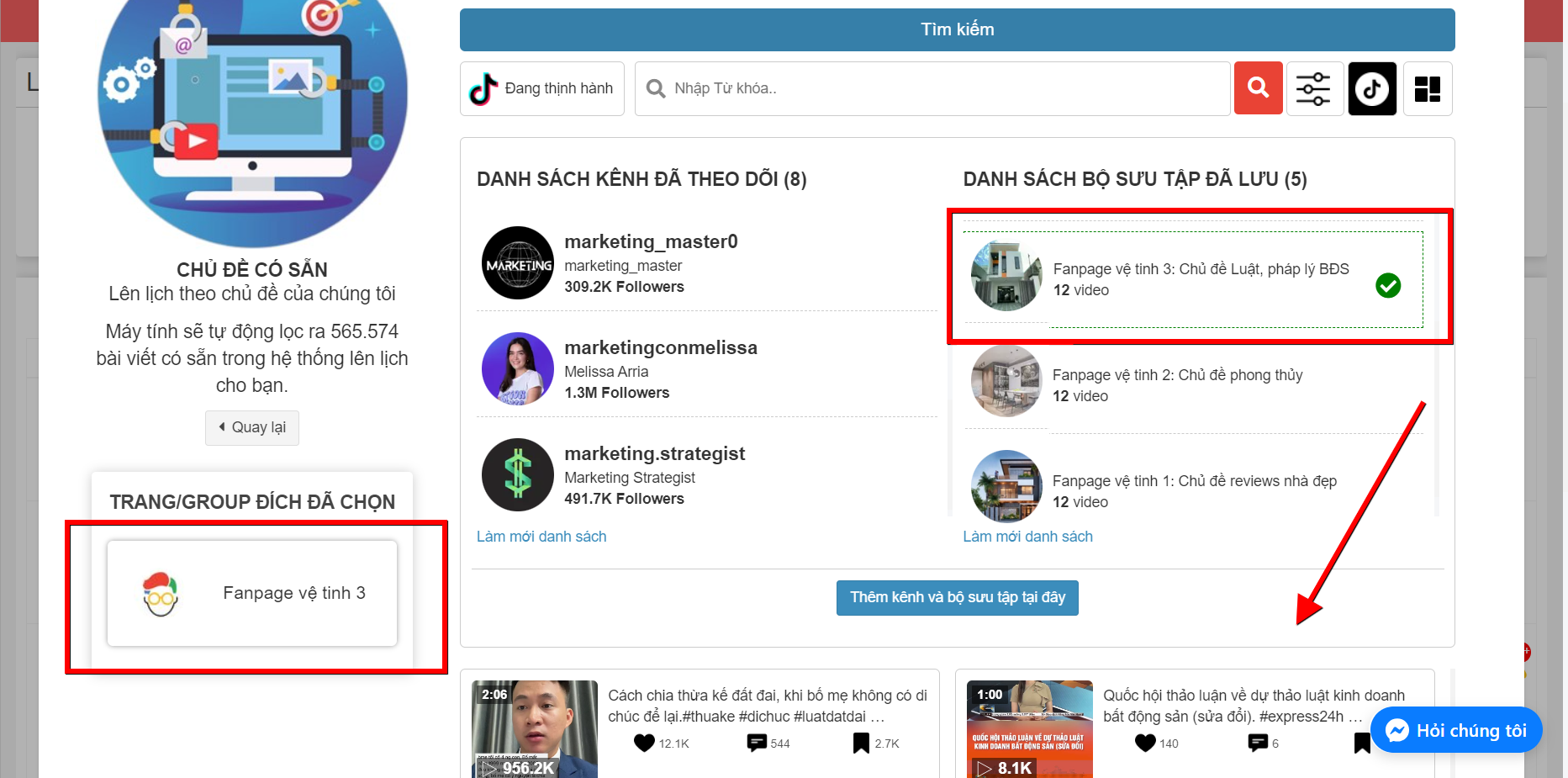1568x778 pixels.
Task: Click the heart icon showing 140 likes
Action: 1145,743
